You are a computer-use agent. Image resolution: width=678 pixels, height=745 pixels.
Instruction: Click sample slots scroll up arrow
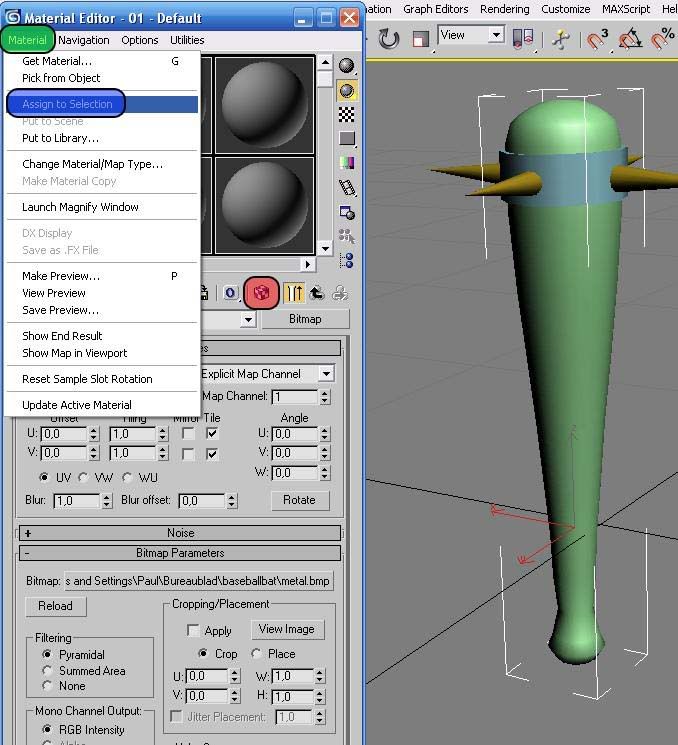click(325, 62)
